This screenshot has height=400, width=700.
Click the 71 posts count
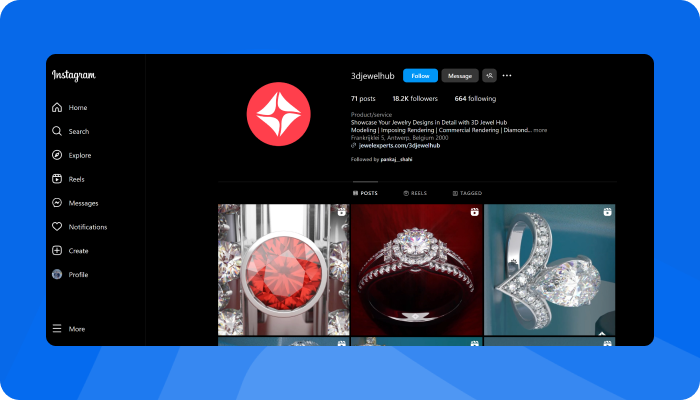pyautogui.click(x=363, y=99)
